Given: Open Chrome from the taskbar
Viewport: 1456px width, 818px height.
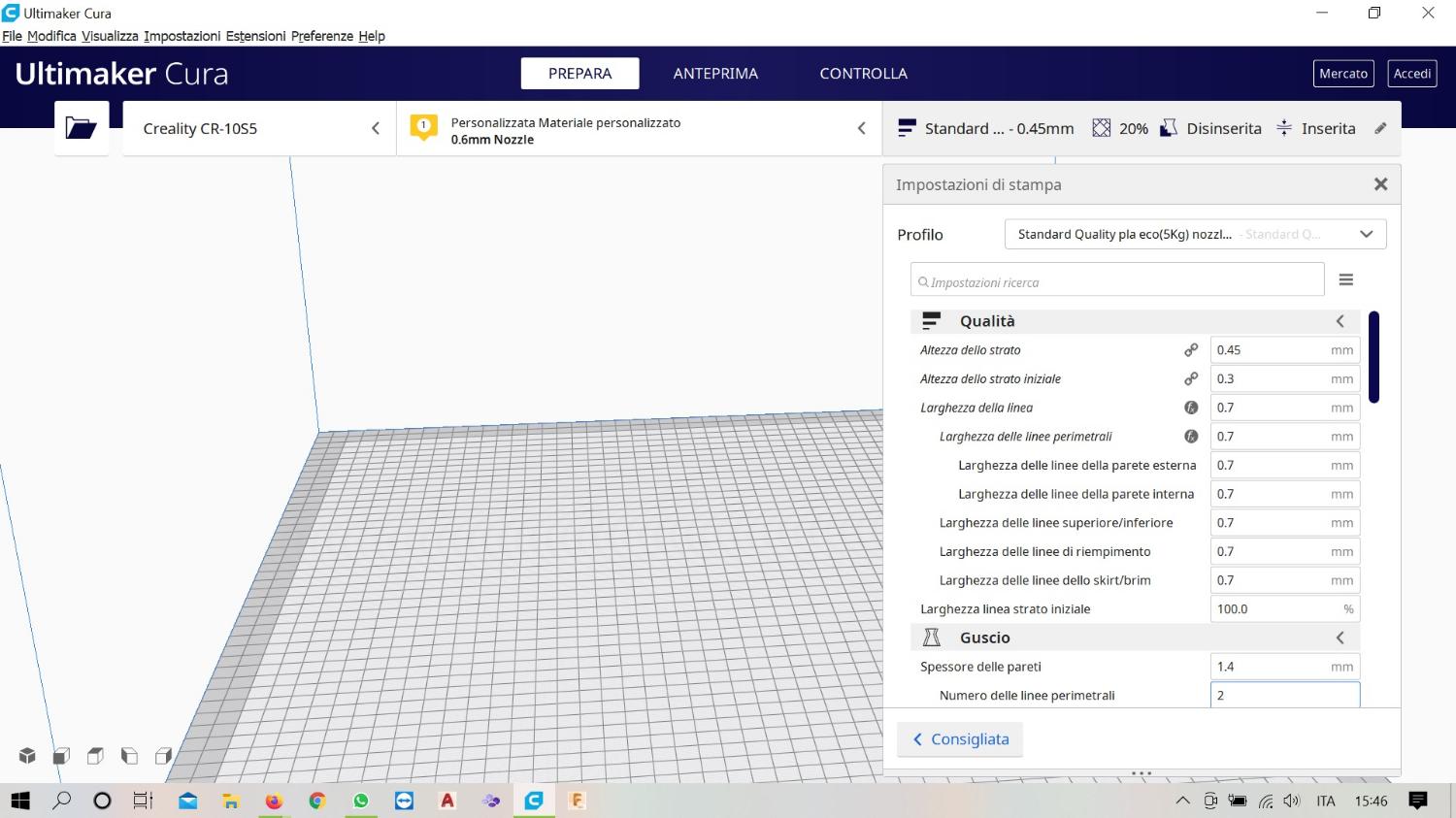Looking at the screenshot, I should pyautogui.click(x=317, y=801).
